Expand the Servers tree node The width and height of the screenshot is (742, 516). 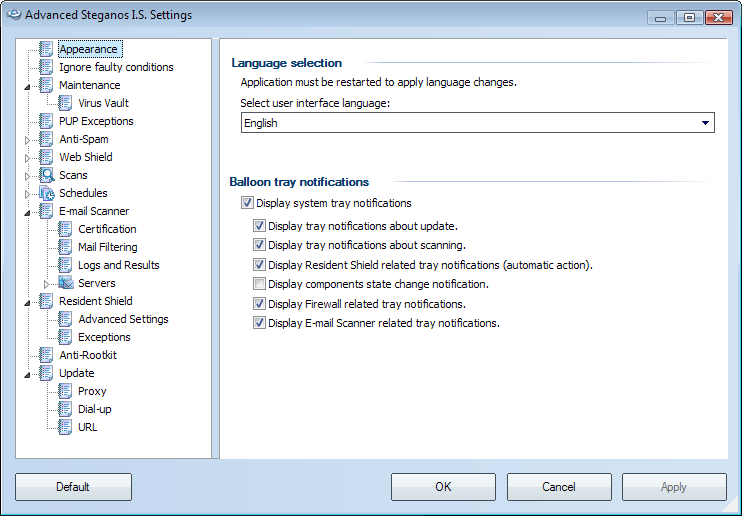pos(46,284)
